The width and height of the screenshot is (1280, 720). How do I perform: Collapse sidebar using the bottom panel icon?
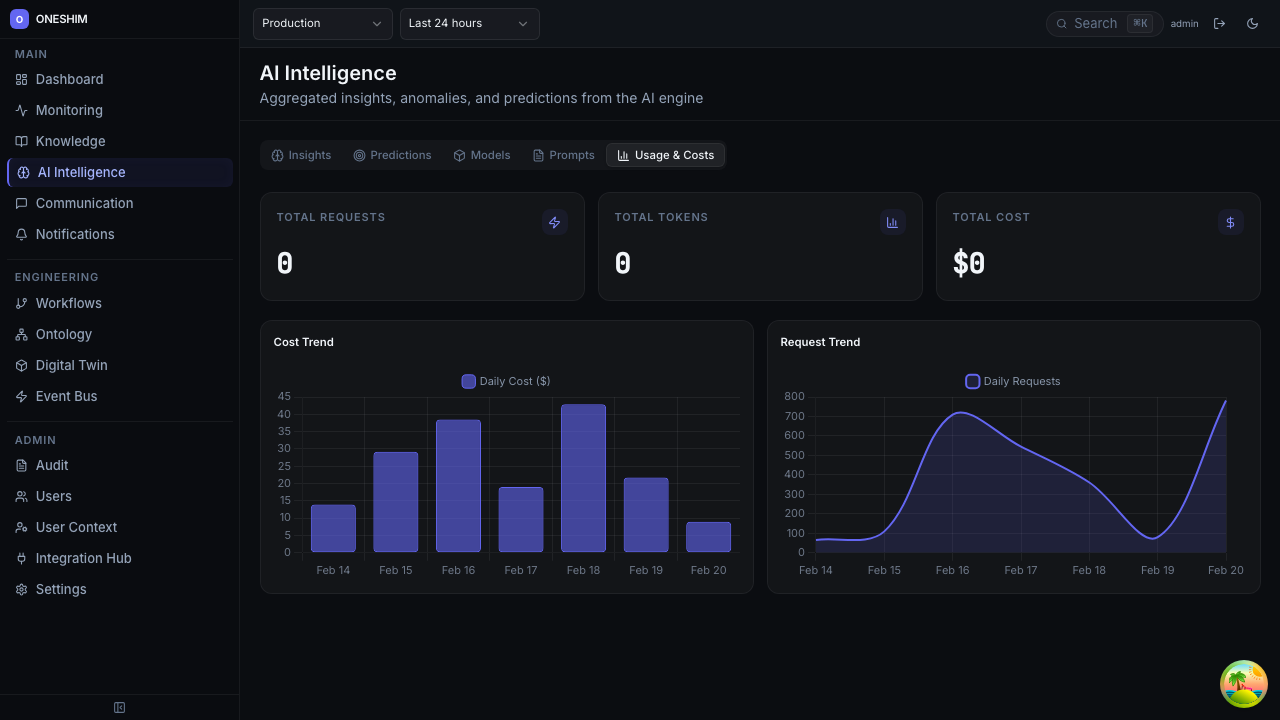[119, 708]
